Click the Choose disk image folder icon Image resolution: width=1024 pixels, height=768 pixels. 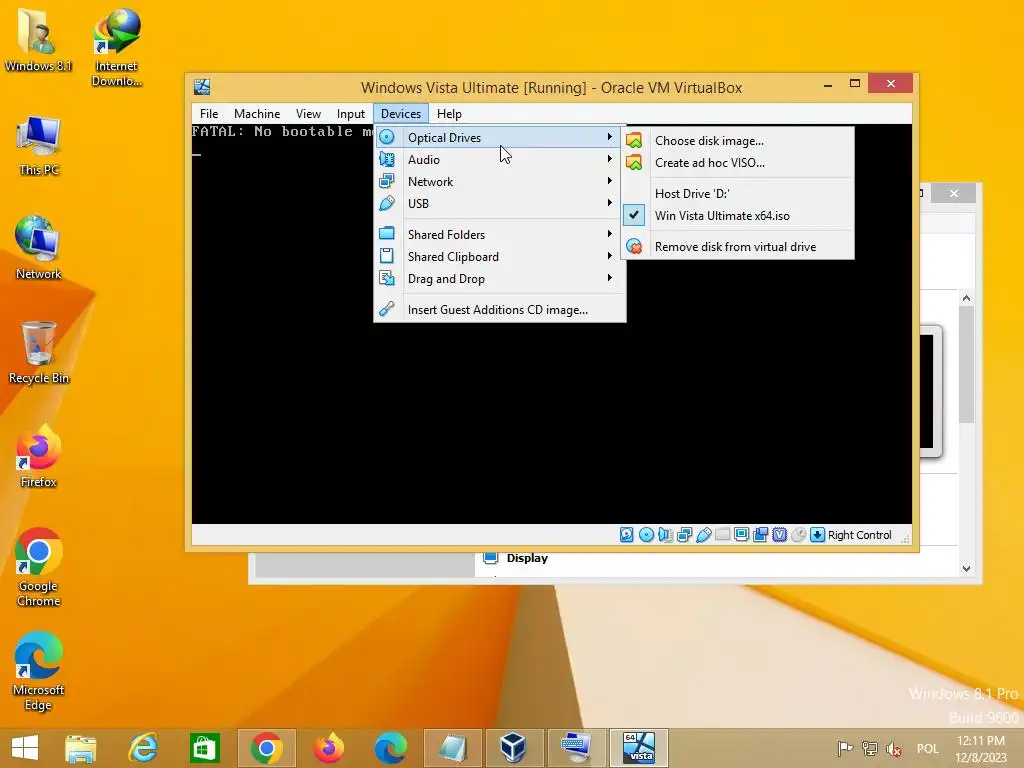pyautogui.click(x=633, y=140)
